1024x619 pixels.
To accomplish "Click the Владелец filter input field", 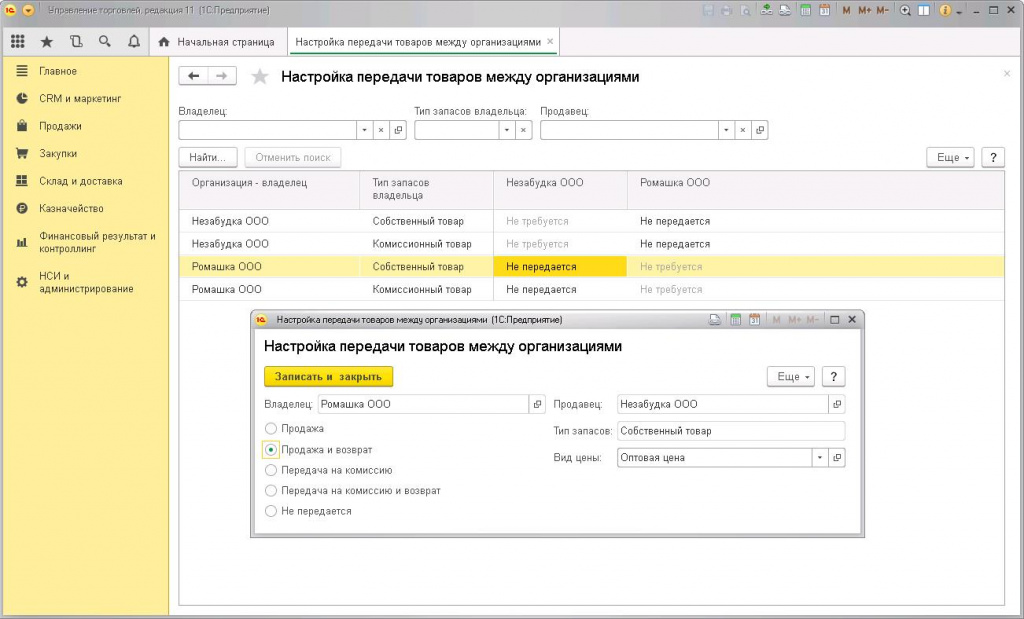I will tap(268, 130).
